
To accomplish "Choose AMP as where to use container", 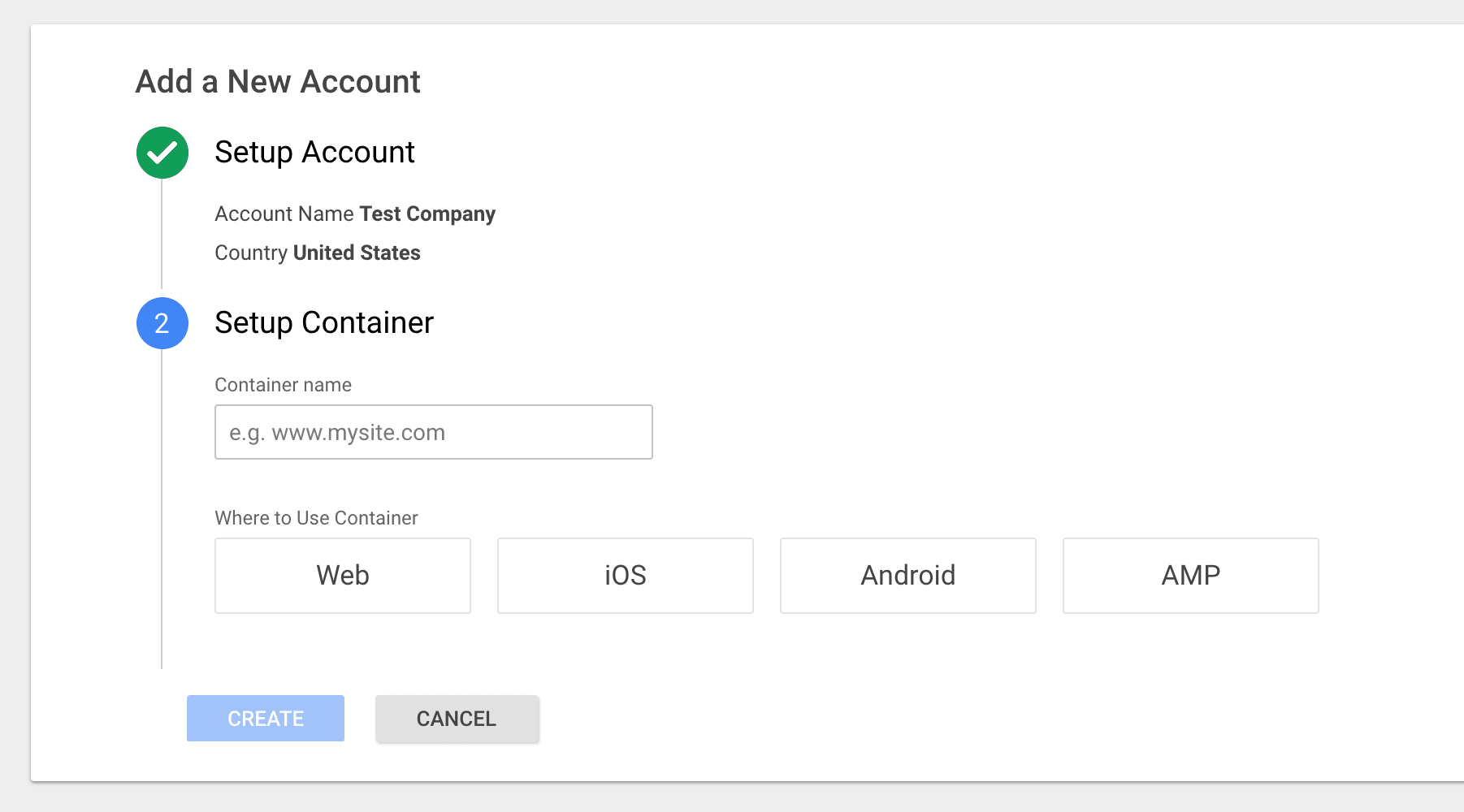I will pos(1190,575).
